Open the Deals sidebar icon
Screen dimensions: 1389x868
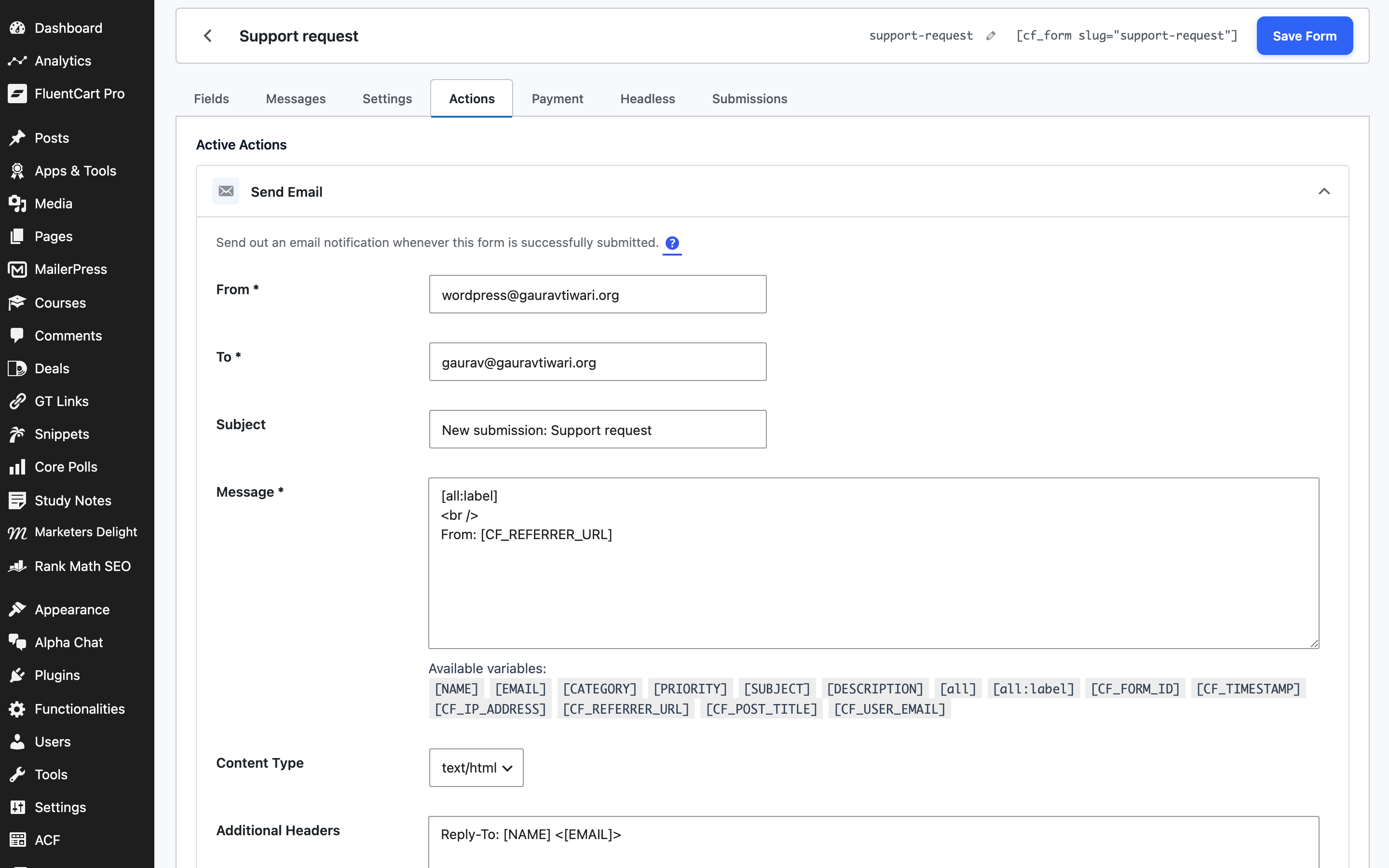coord(17,368)
